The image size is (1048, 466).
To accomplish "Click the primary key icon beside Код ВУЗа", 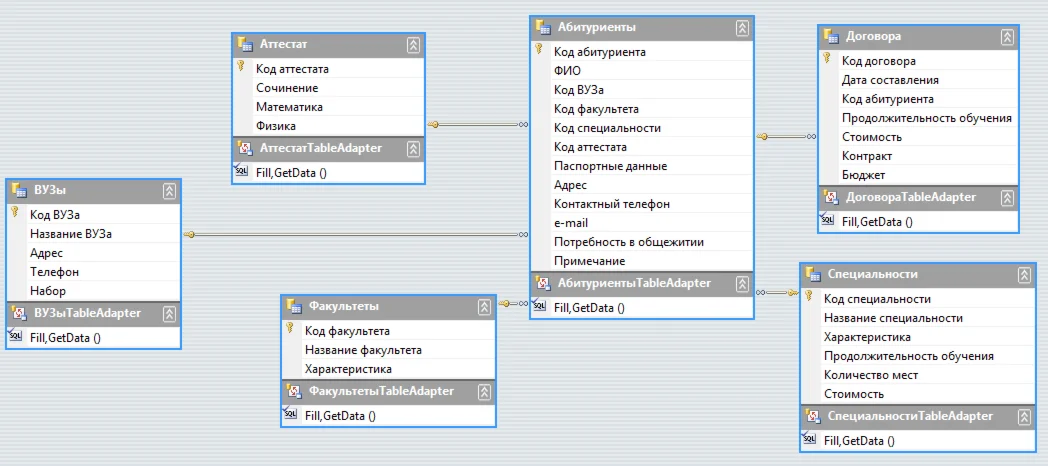I will (x=15, y=212).
